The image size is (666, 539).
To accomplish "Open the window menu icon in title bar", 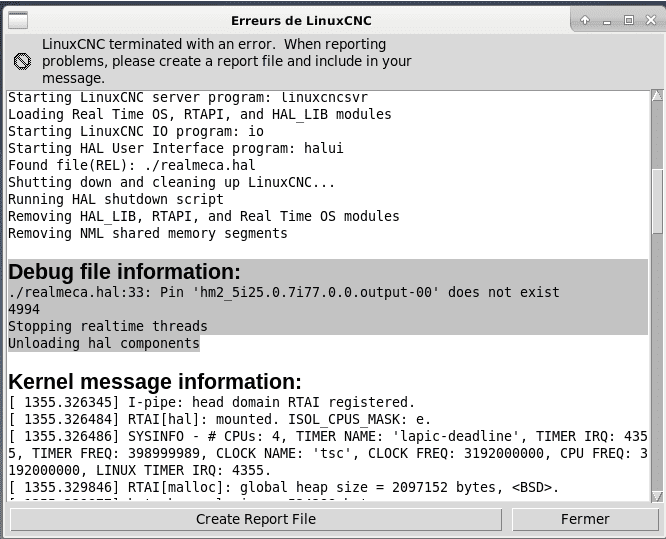I will (x=18, y=19).
